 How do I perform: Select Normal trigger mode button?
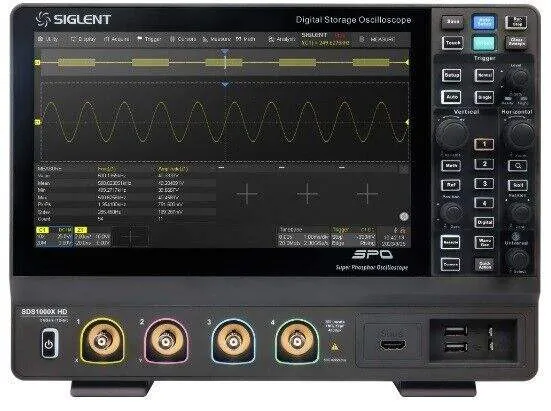click(484, 75)
